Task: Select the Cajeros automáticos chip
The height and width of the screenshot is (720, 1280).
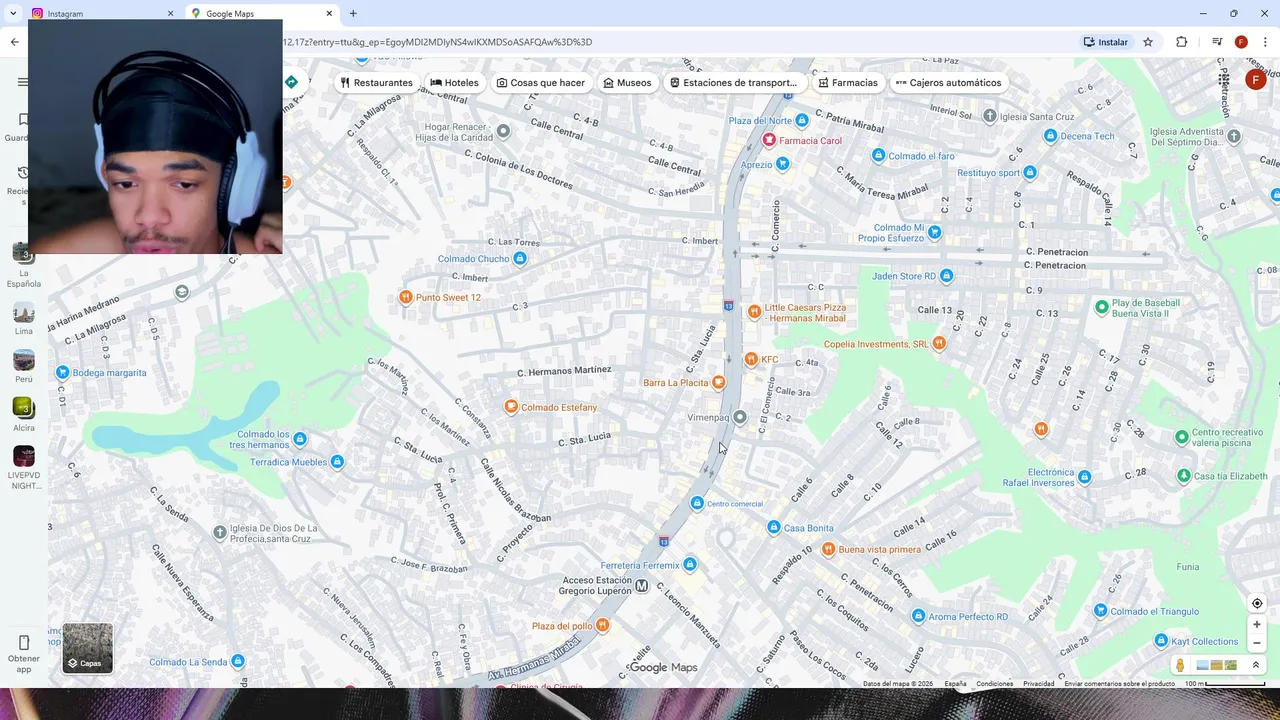Action: 949,83
